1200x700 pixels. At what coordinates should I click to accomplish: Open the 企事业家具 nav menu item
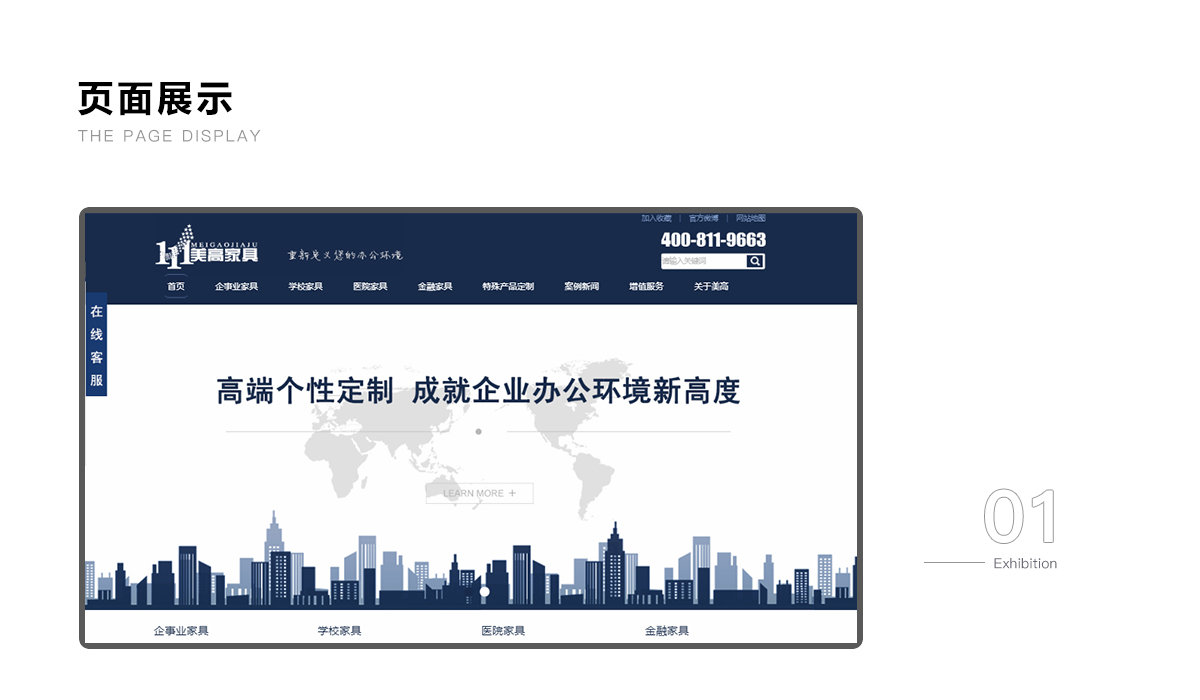[236, 286]
